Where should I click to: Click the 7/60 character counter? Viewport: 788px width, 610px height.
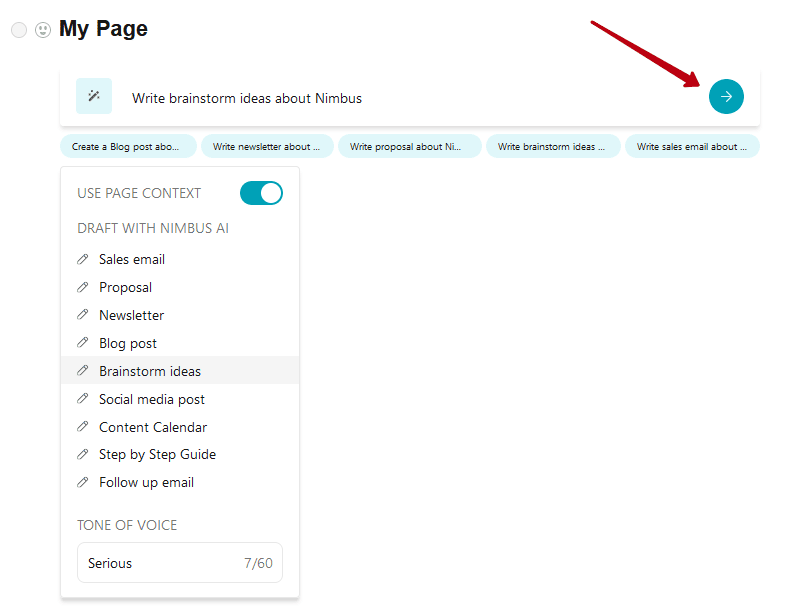point(258,563)
